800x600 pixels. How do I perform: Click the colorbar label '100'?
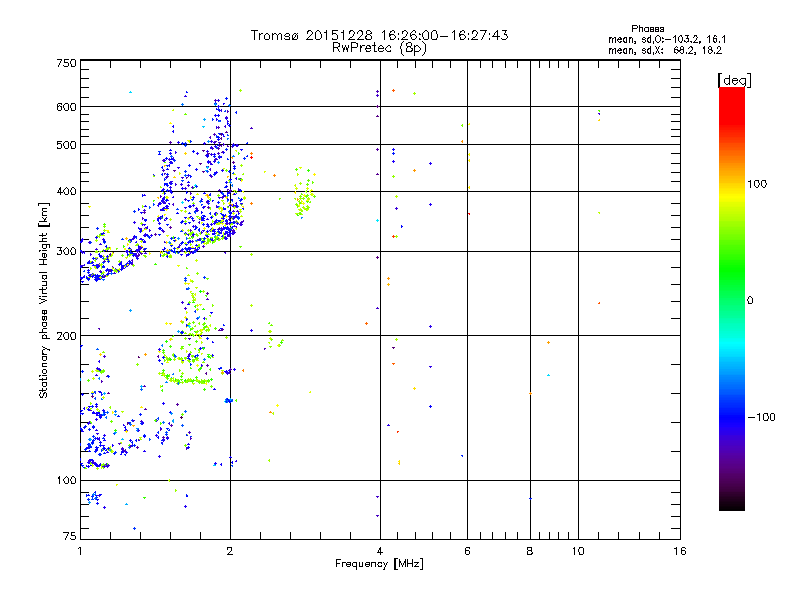pyautogui.click(x=757, y=184)
